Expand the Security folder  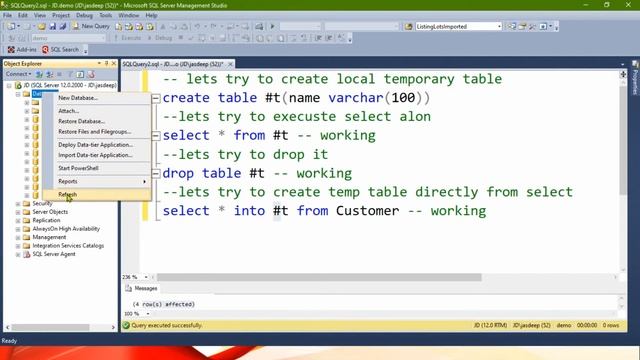[18, 203]
